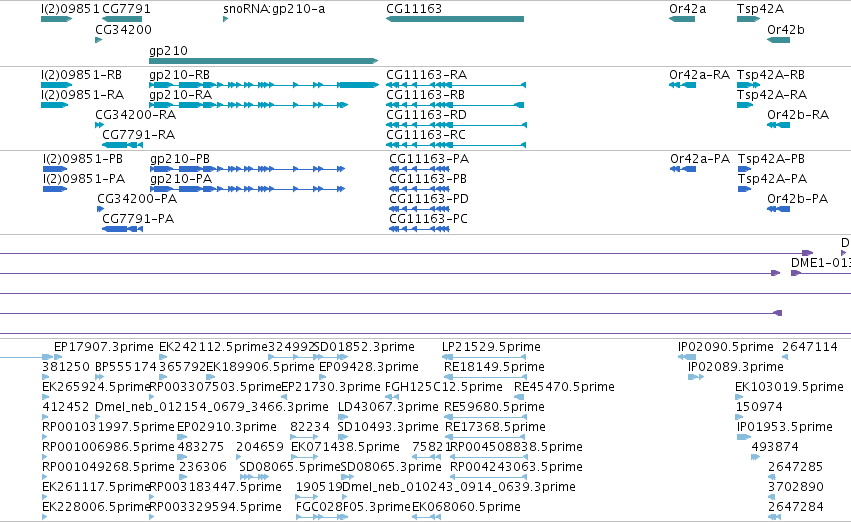Viewport: 851px width, 522px height.
Task: Click the IP02090.5prime EST label
Action: (x=726, y=347)
